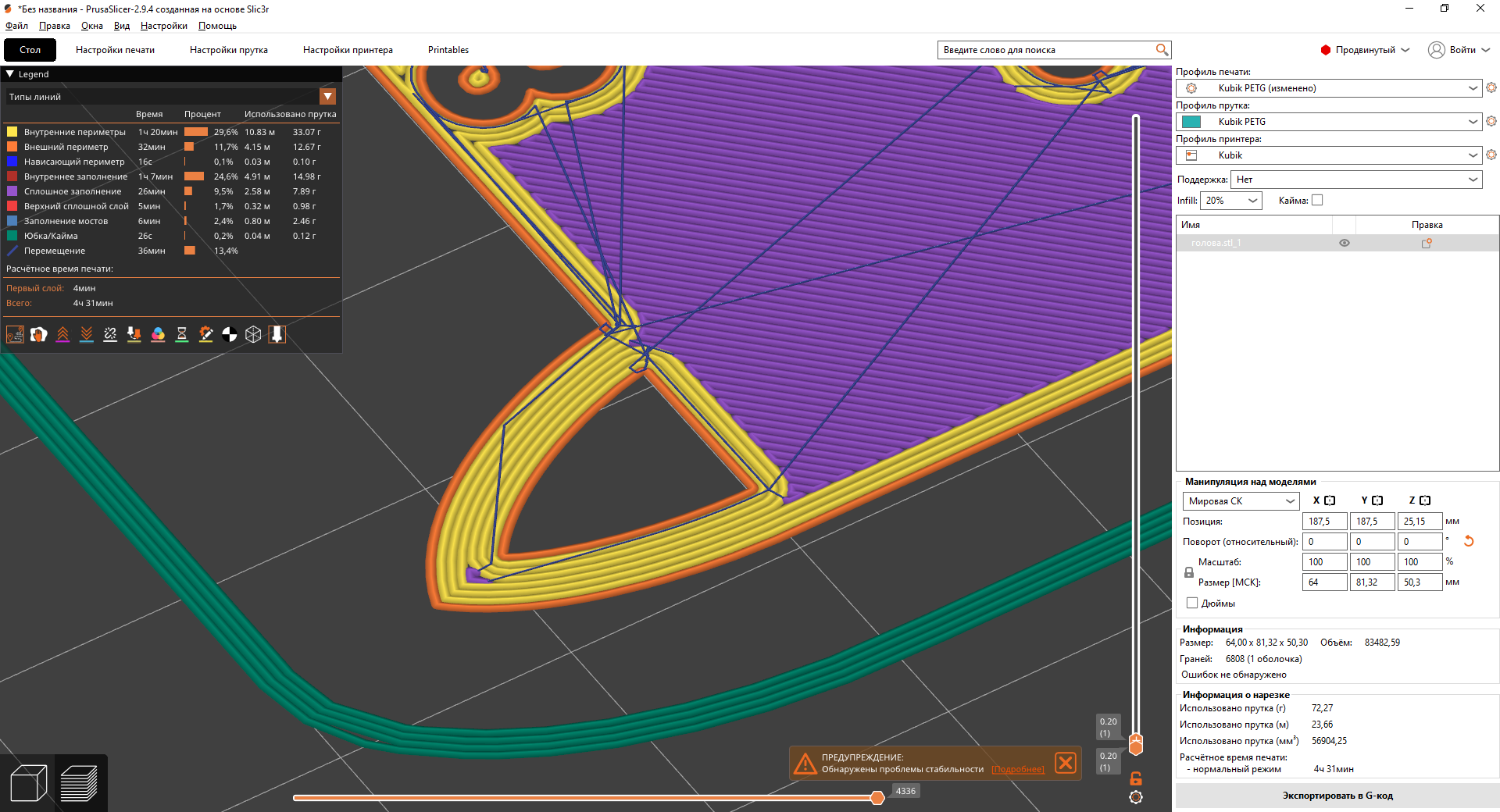Switch to Настройки прутка tab
Screen dimensions: 1500x812
click(x=229, y=50)
